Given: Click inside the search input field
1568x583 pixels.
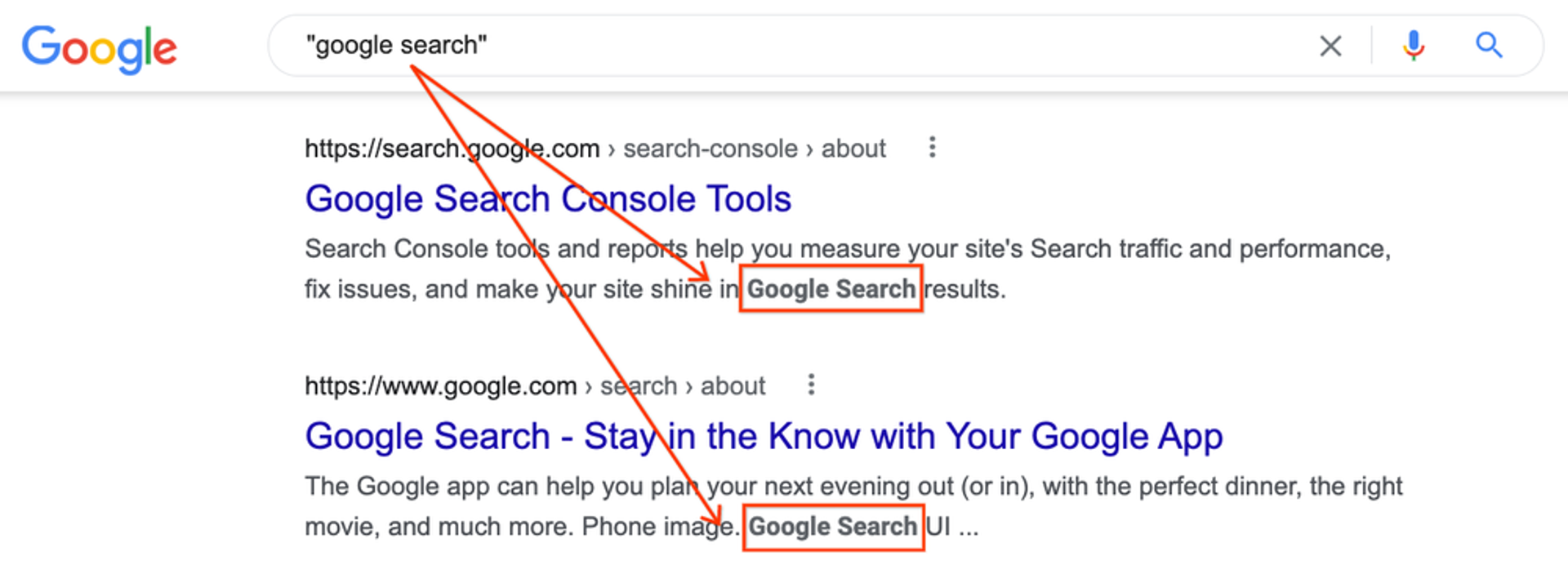Looking at the screenshot, I should 735,45.
